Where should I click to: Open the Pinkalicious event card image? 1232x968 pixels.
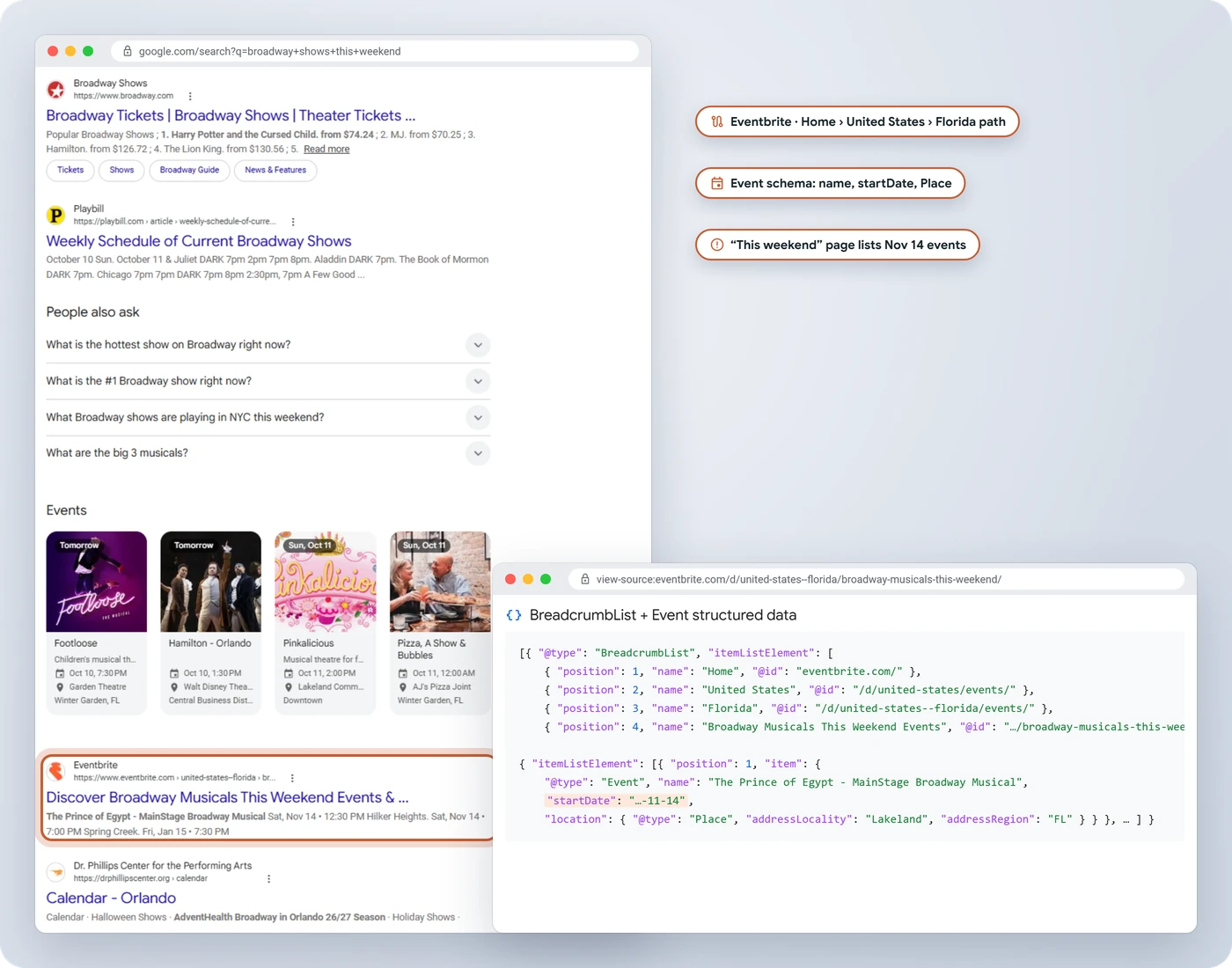pyautogui.click(x=326, y=582)
